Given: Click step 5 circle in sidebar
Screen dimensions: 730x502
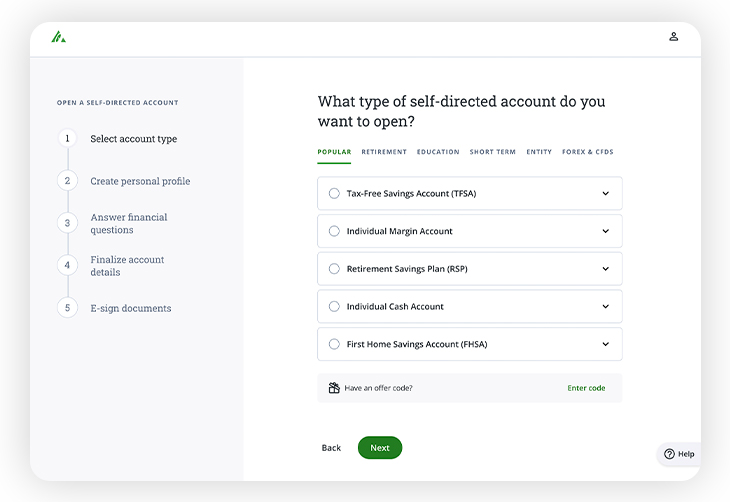Looking at the screenshot, I should pos(68,308).
